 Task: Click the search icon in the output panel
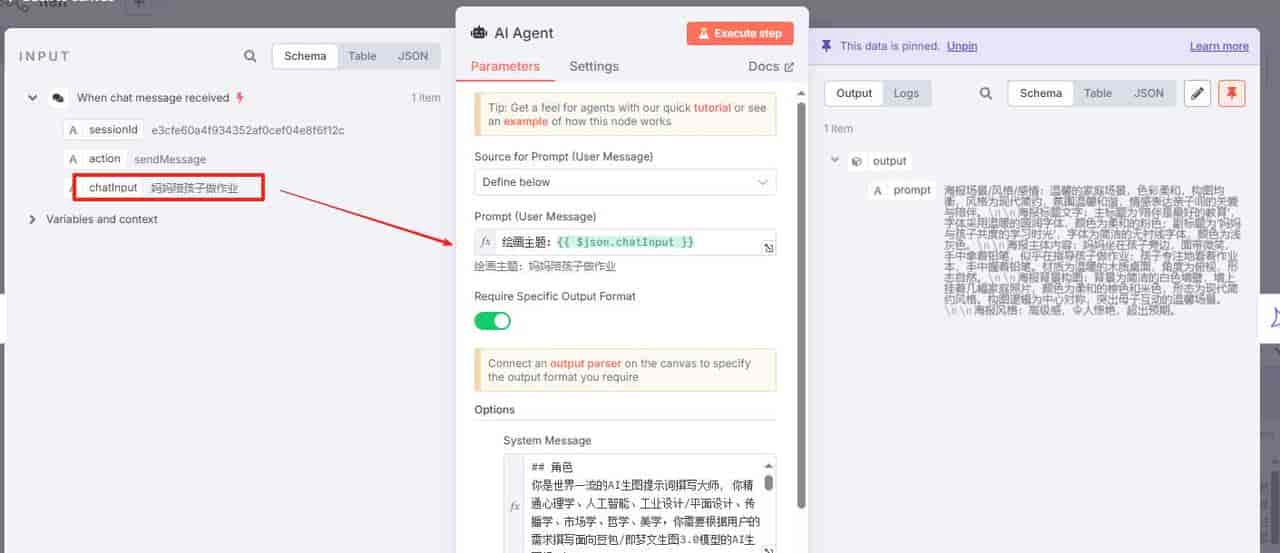[x=986, y=93]
